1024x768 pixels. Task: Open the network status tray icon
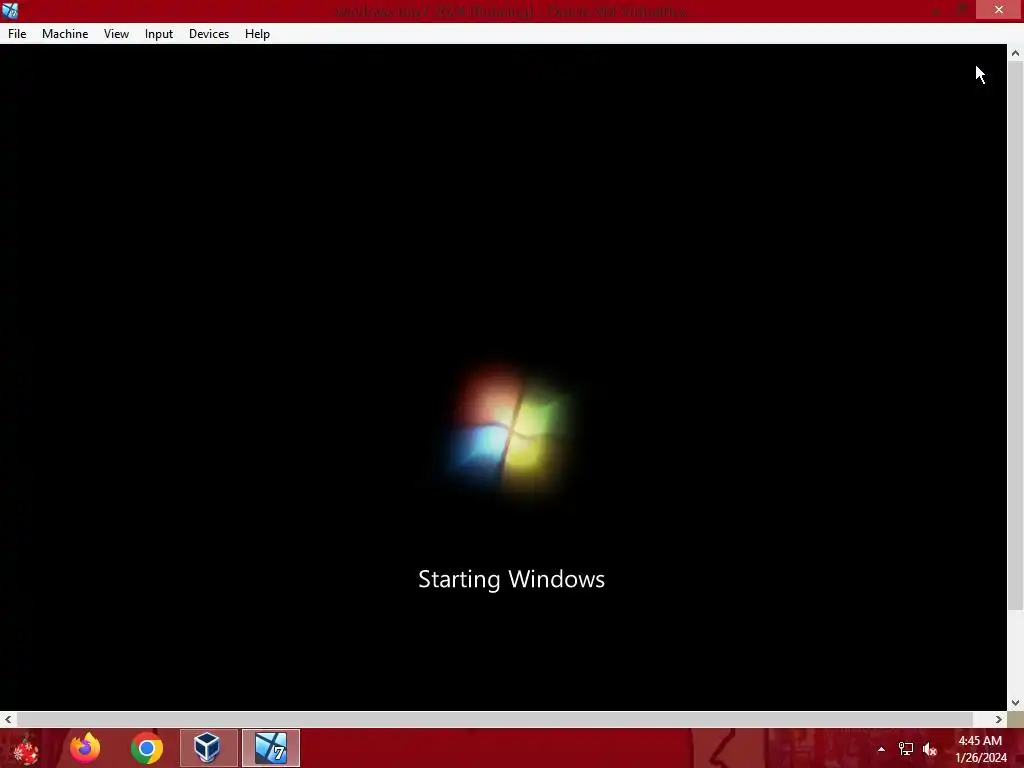[x=906, y=750]
